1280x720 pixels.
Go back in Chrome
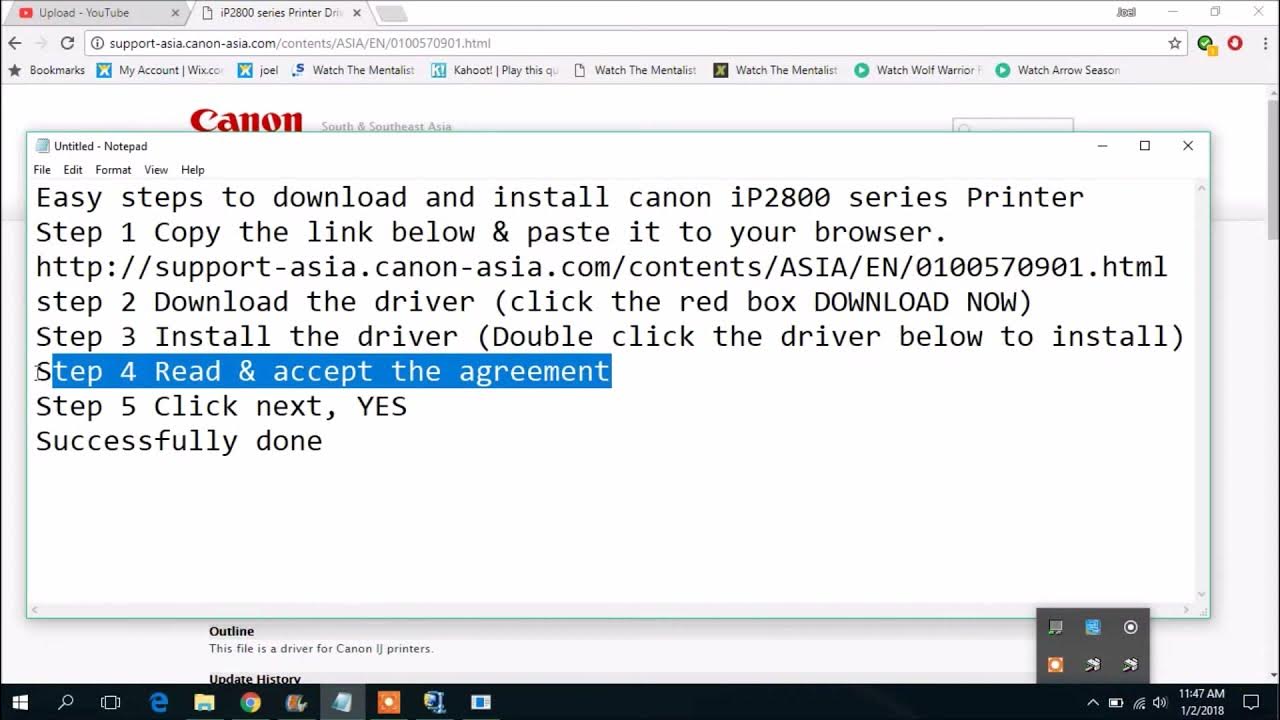click(15, 43)
